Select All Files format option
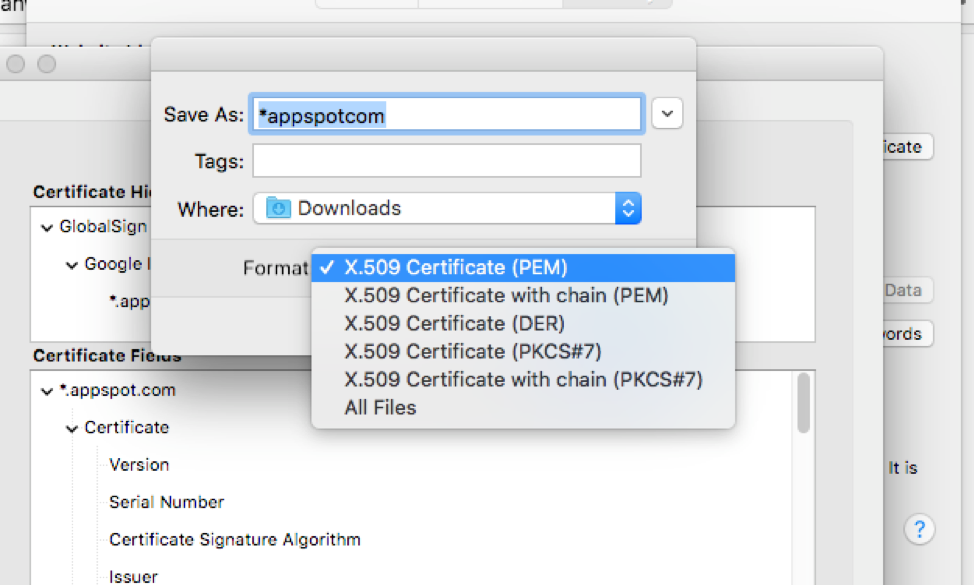 click(380, 408)
